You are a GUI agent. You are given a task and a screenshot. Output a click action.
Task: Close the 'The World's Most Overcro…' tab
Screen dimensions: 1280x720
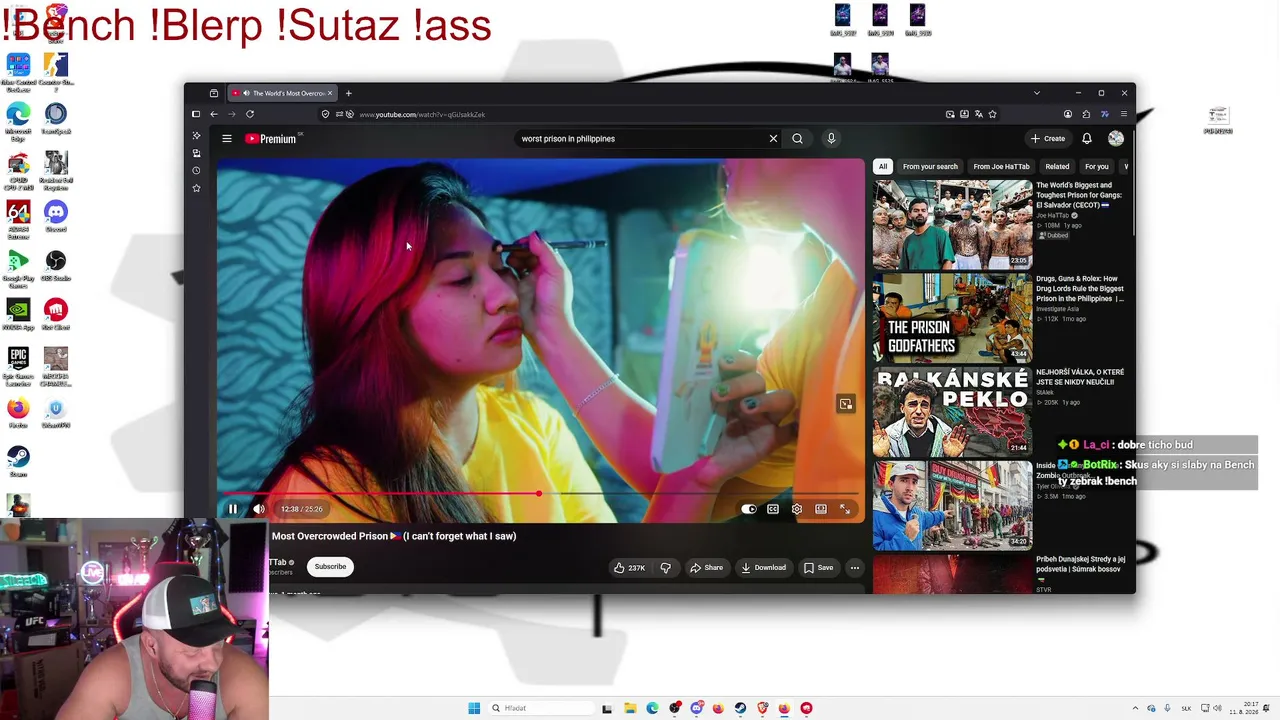pos(330,93)
